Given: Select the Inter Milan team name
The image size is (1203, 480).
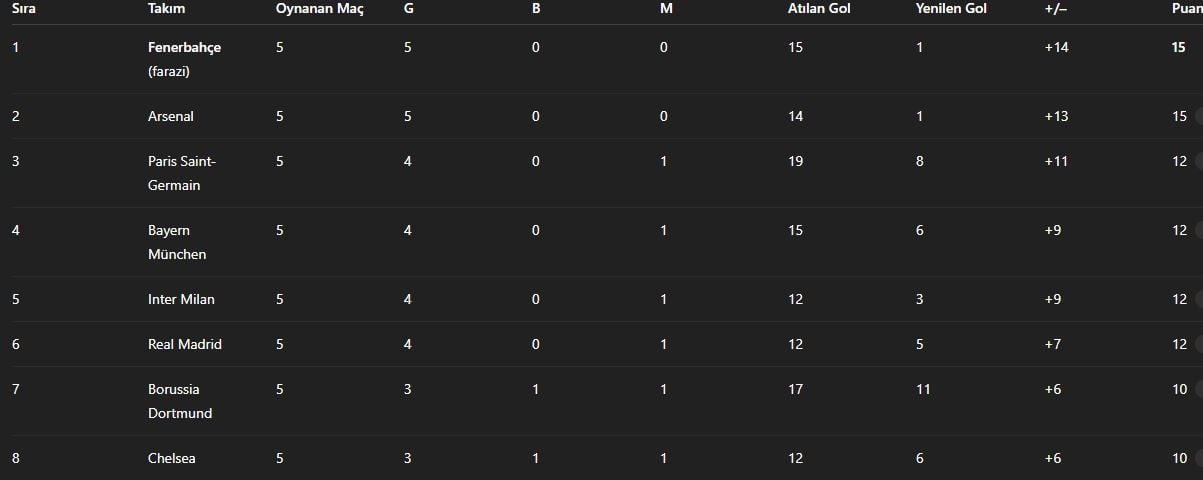Looking at the screenshot, I should (181, 300).
